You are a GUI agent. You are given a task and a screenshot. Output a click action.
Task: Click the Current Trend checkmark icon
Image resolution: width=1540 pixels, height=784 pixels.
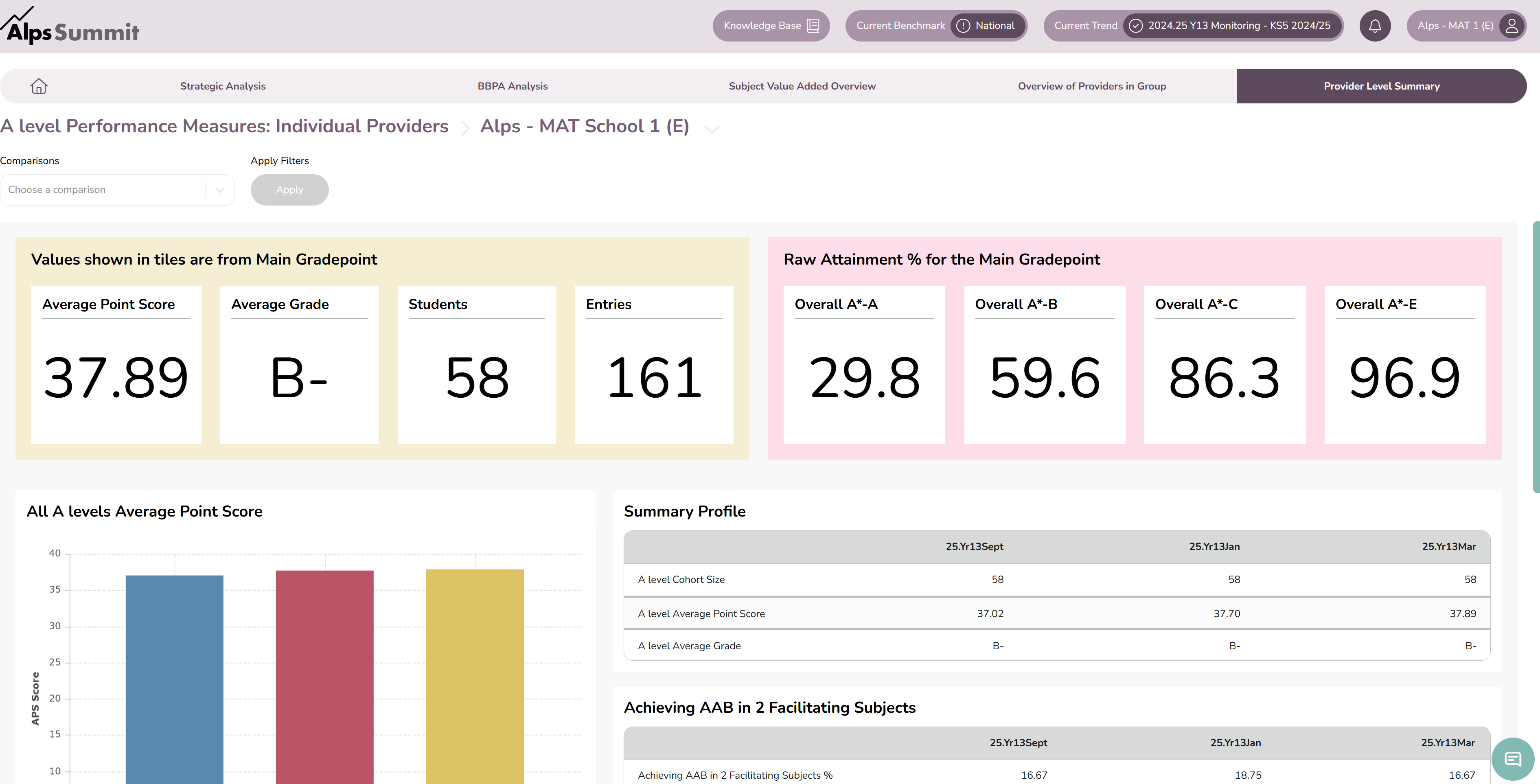coord(1135,26)
